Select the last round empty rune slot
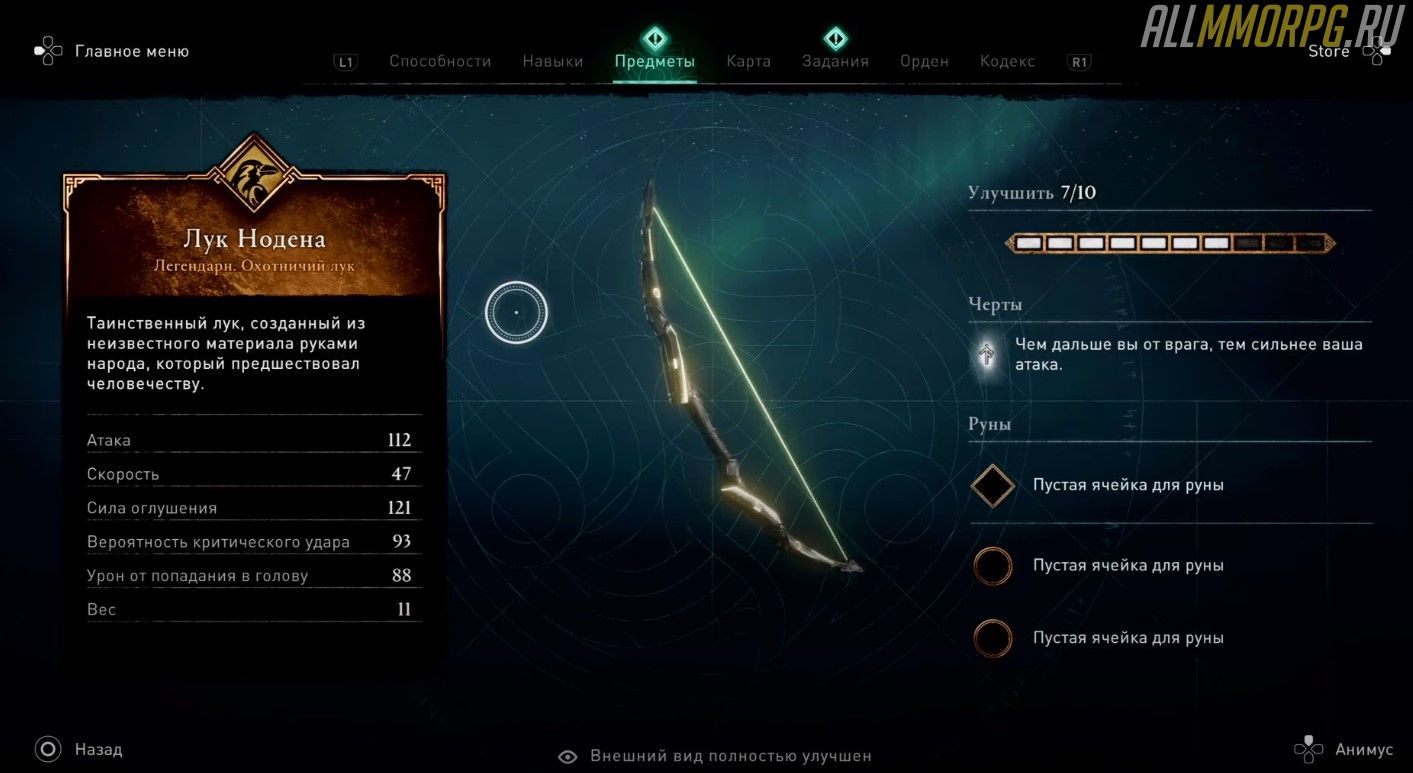 pos(993,638)
